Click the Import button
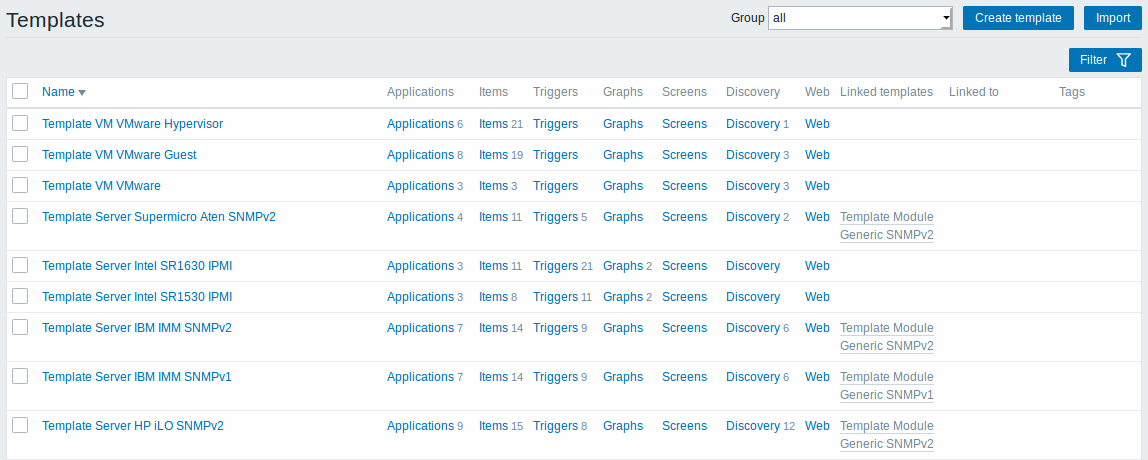1148x460 pixels. 1113,18
